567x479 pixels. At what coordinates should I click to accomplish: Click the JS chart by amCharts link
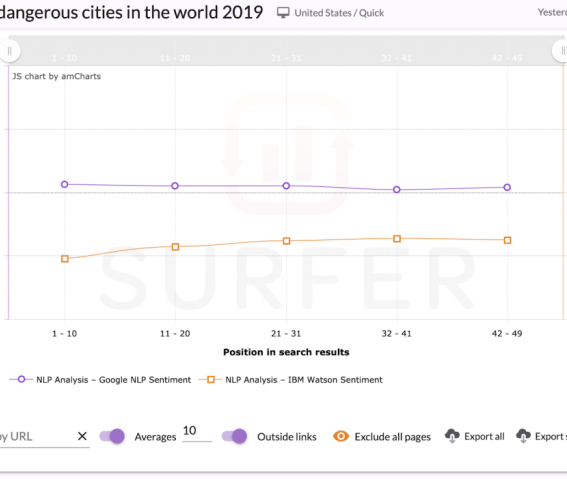[57, 76]
